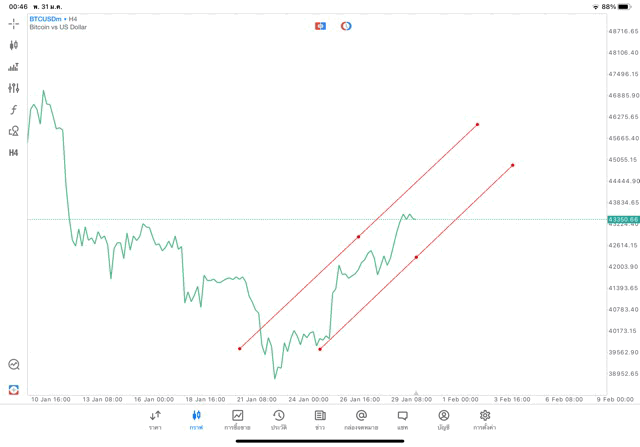Open chart settings sliders icon
The height and width of the screenshot is (447, 640).
tap(14, 88)
